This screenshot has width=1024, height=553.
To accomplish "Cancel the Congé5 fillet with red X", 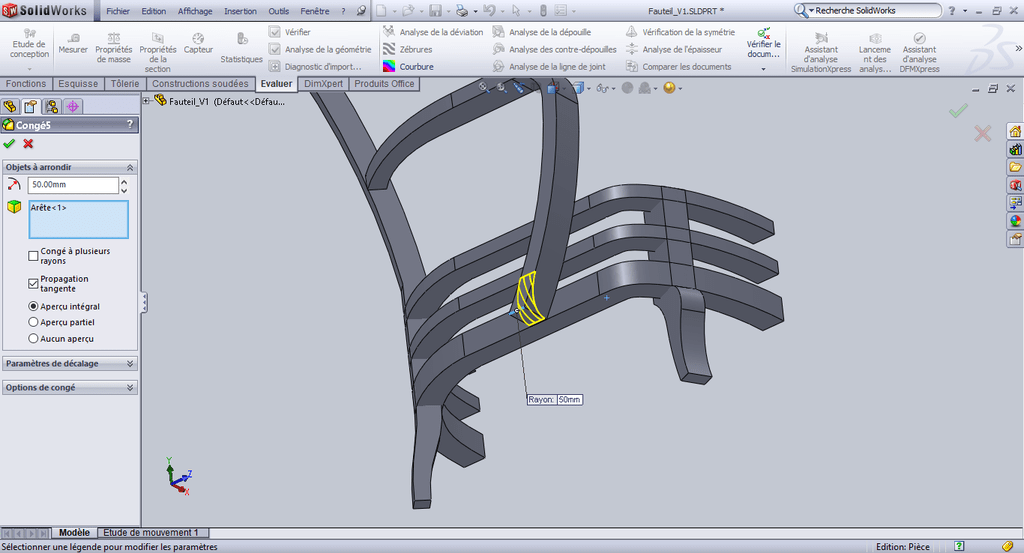I will pos(28,144).
